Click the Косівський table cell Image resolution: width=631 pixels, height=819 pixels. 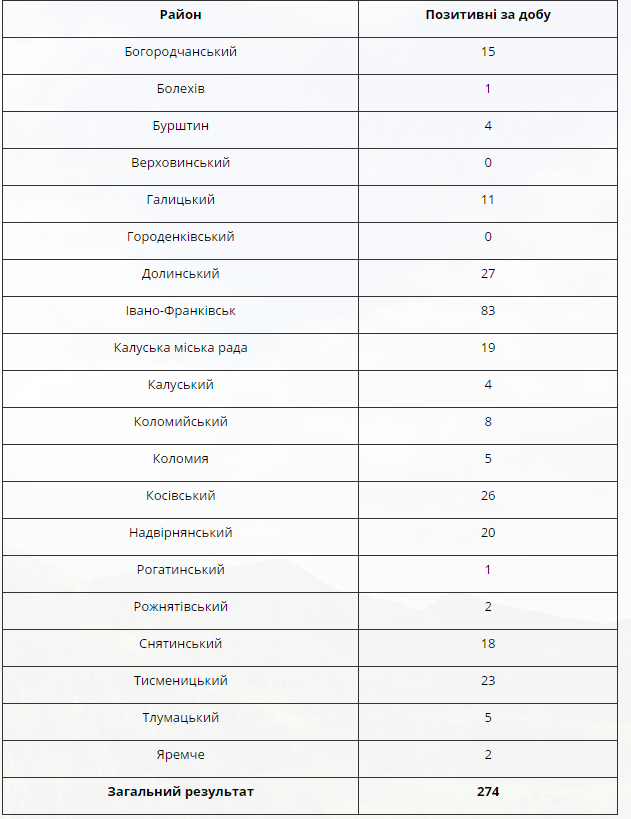coord(181,496)
